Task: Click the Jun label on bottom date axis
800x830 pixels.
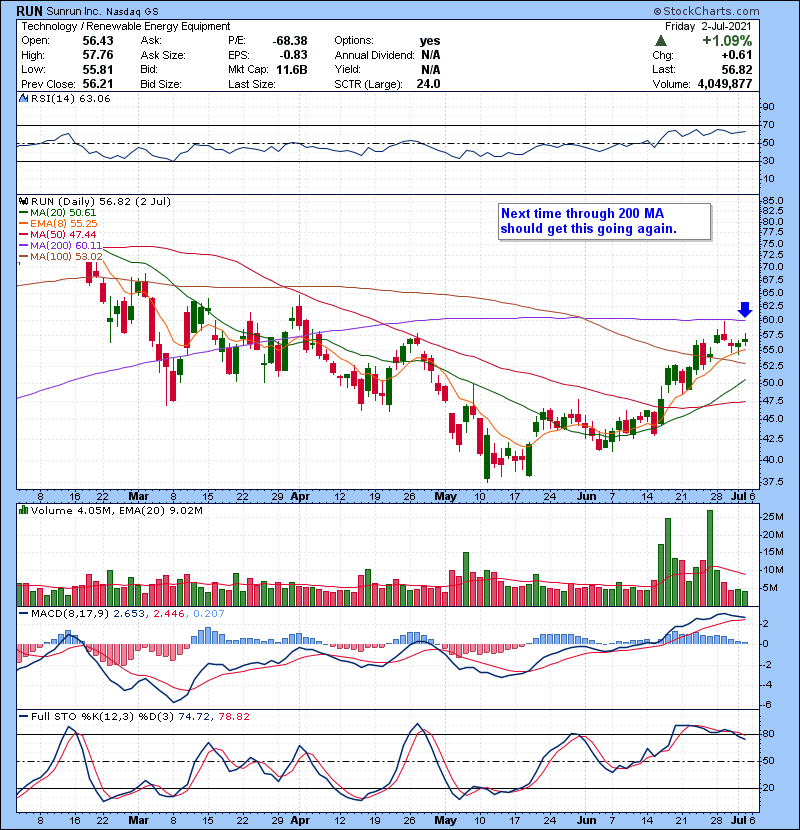Action: click(586, 820)
